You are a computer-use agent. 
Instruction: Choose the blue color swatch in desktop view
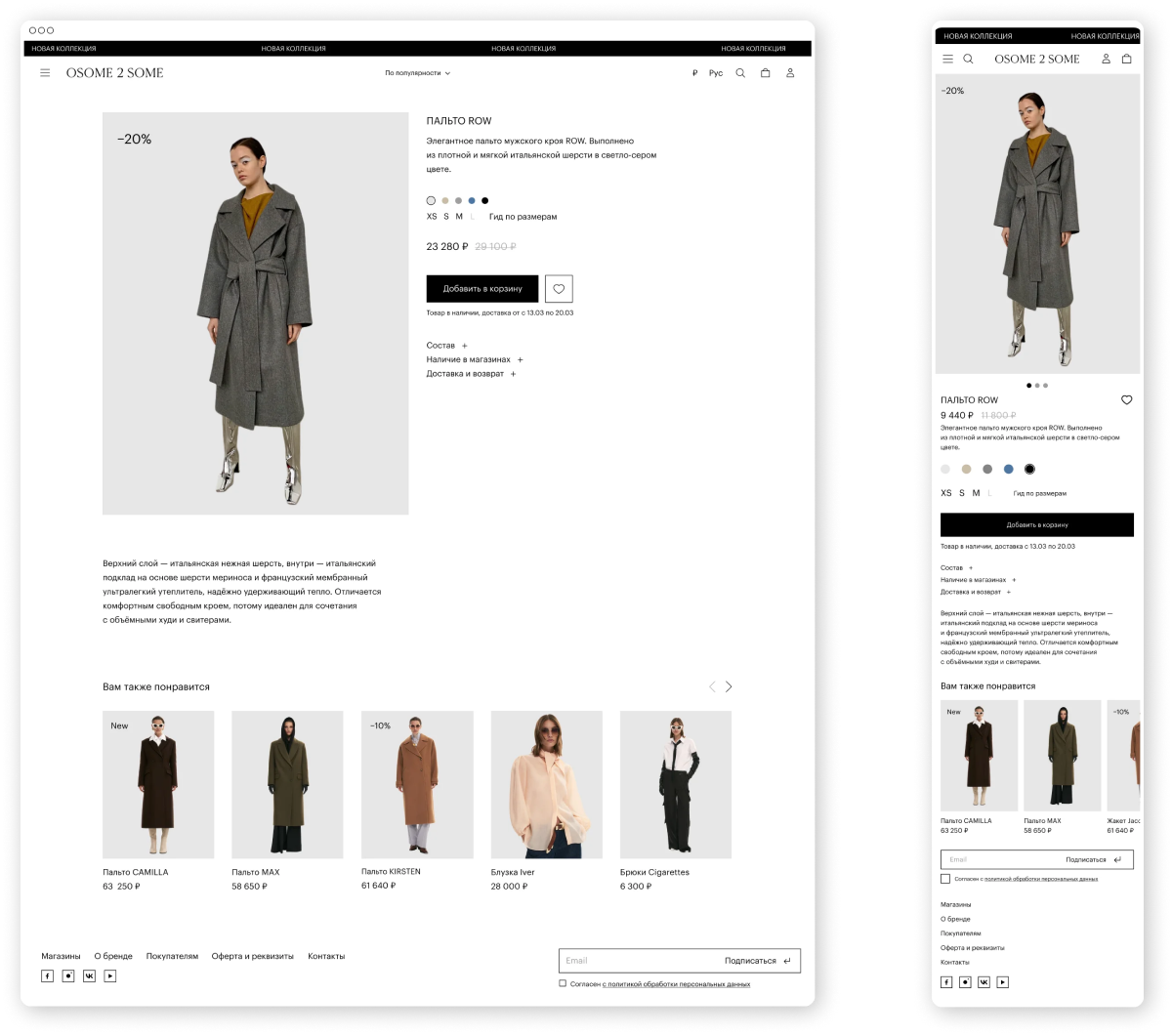[472, 201]
